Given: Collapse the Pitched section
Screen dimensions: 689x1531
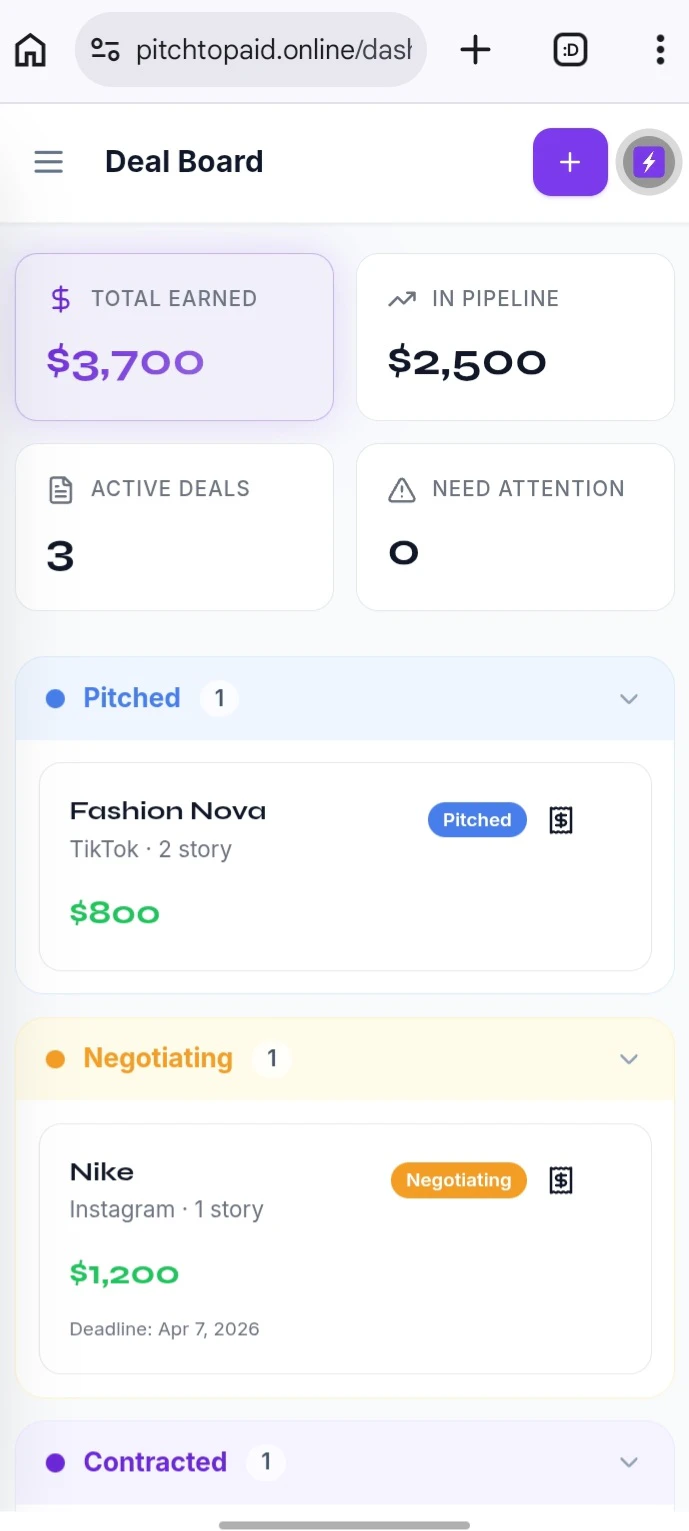Looking at the screenshot, I should click(628, 699).
